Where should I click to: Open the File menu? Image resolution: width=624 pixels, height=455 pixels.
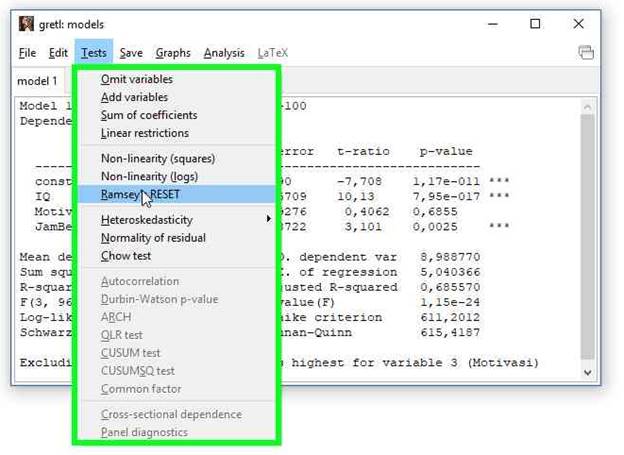click(x=27, y=53)
